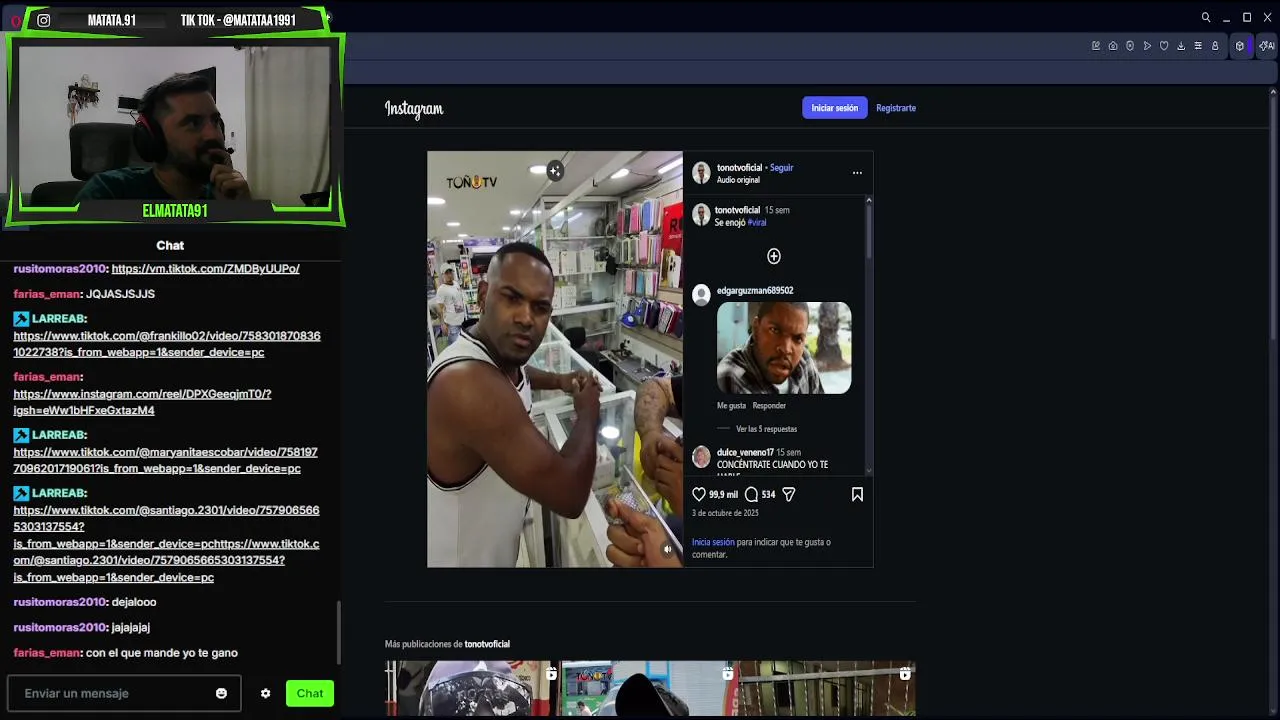
Task: Open the downloads icon in browser toolbar
Action: [1181, 46]
